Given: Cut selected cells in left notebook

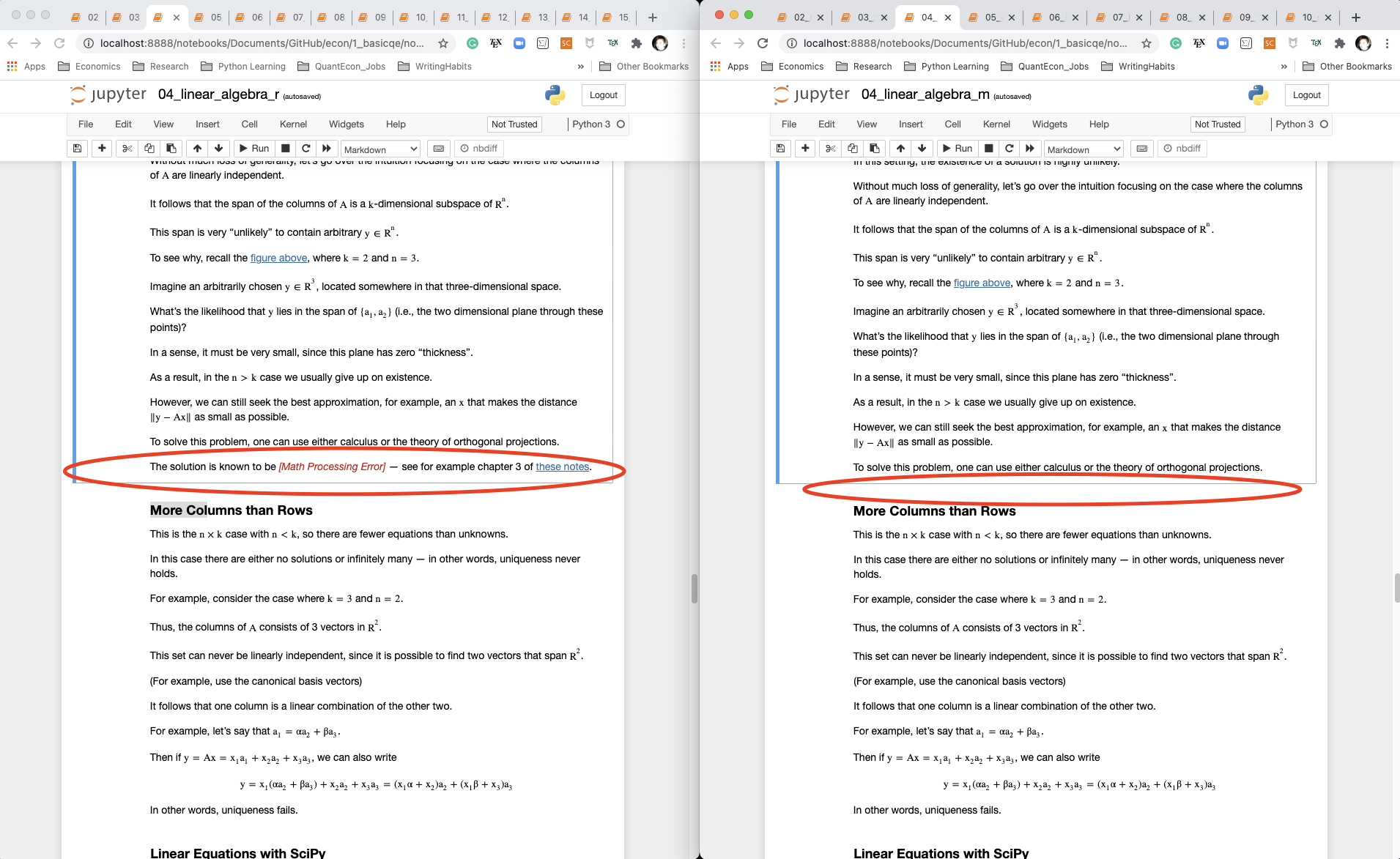Looking at the screenshot, I should (127, 149).
